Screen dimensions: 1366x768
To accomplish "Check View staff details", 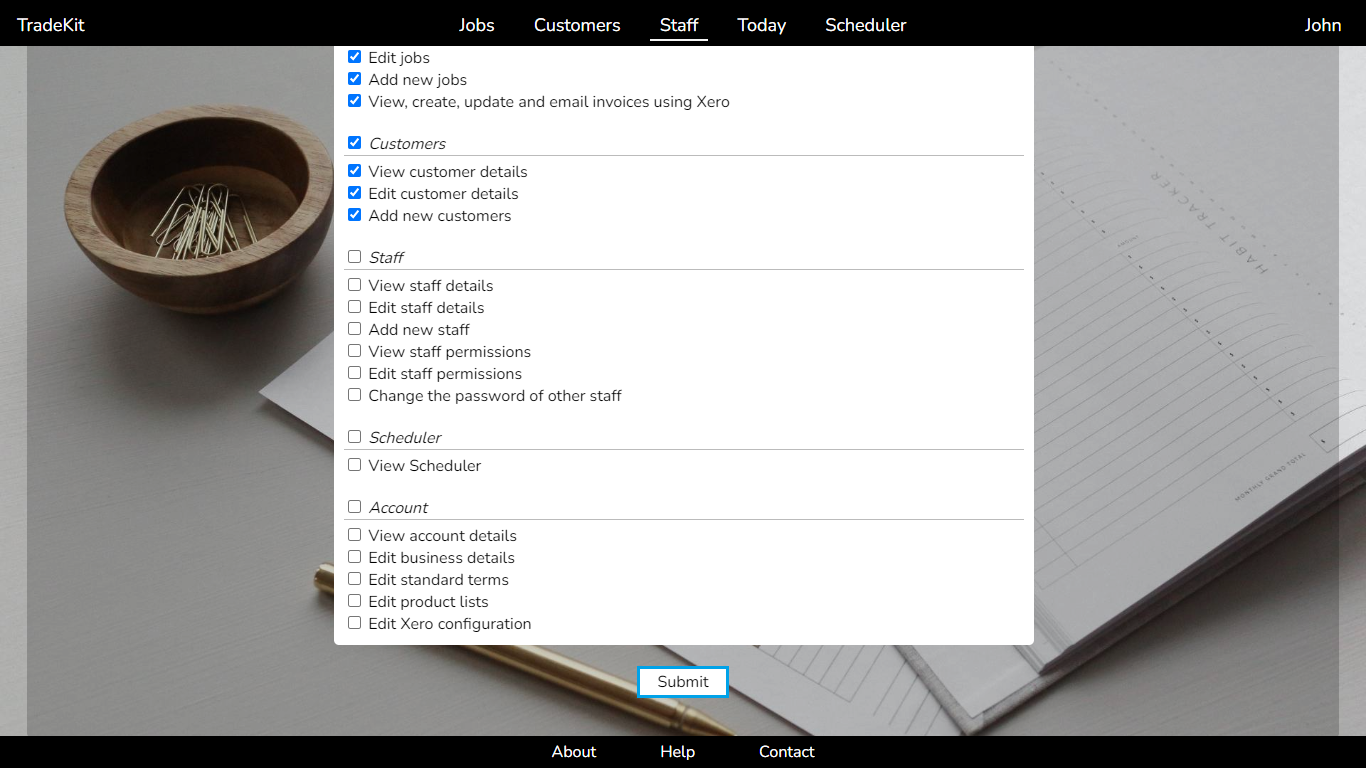I will tap(354, 285).
